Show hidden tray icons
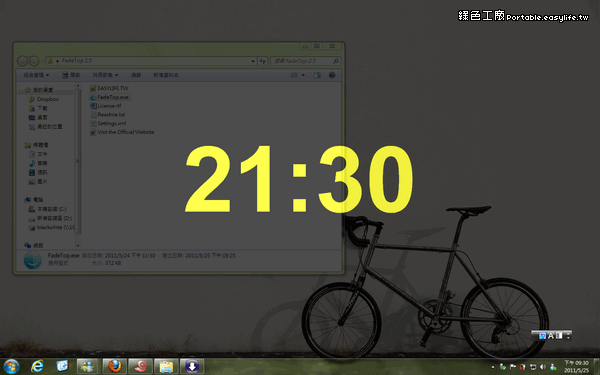Viewport: 600px width, 375px height. click(x=493, y=367)
